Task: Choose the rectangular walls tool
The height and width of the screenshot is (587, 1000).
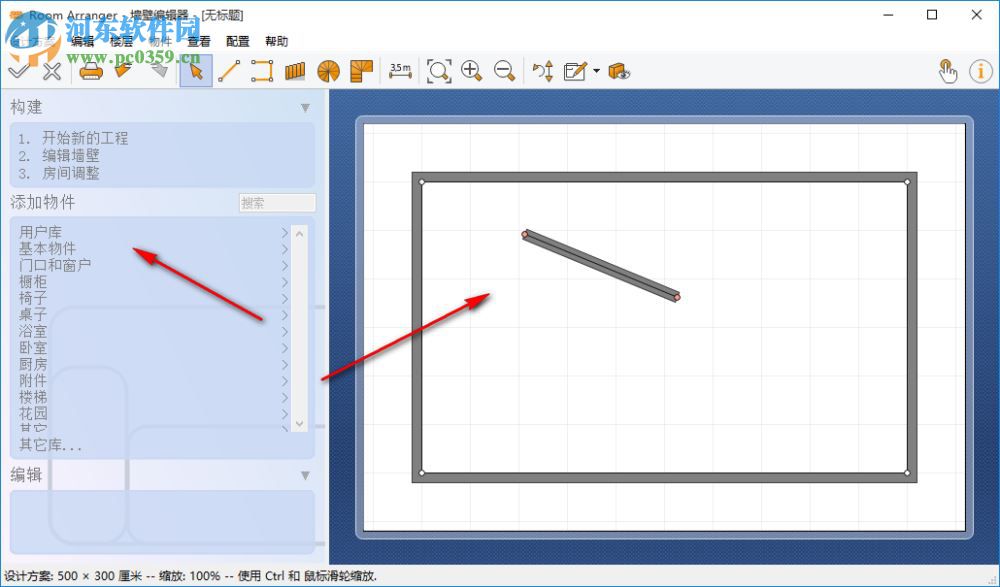Action: [x=262, y=71]
